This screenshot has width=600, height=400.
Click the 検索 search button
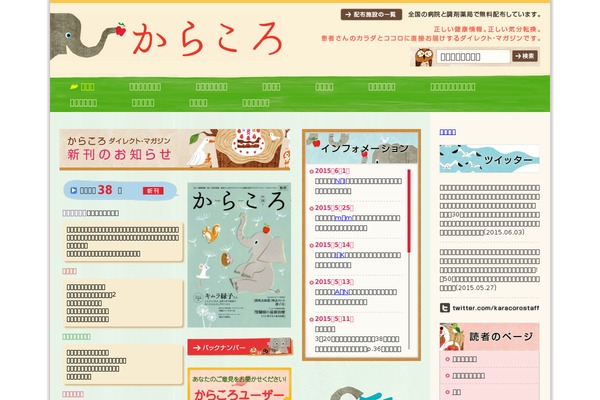click(525, 56)
